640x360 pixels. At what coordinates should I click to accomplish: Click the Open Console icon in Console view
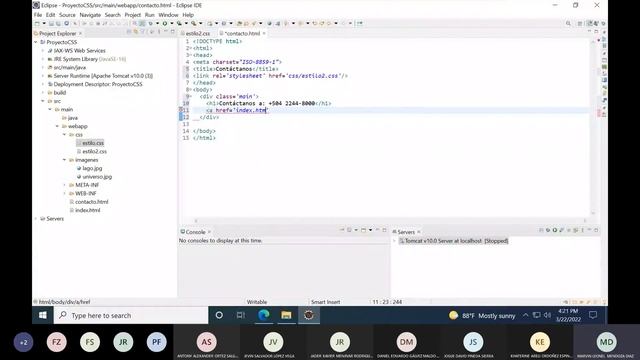(363, 230)
